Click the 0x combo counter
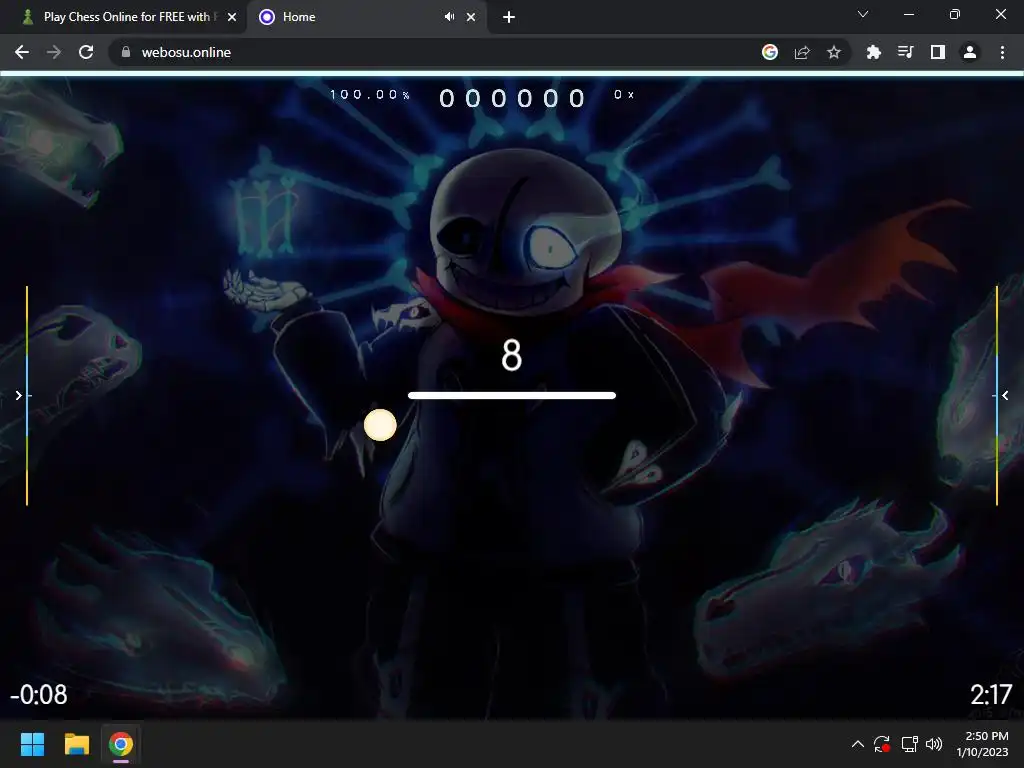 (x=624, y=95)
